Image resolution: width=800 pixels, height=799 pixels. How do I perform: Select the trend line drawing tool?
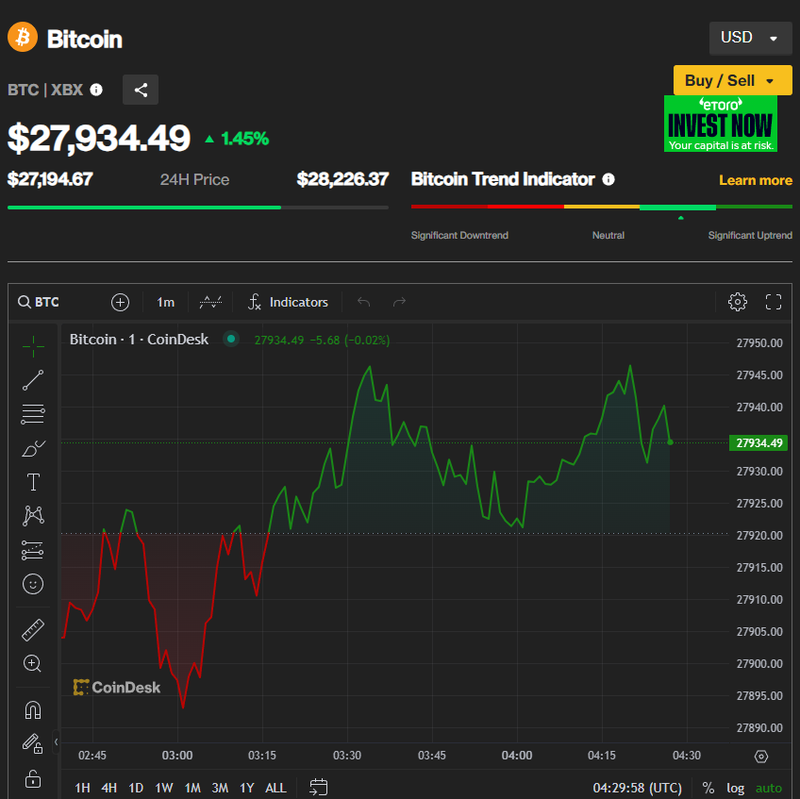click(33, 380)
